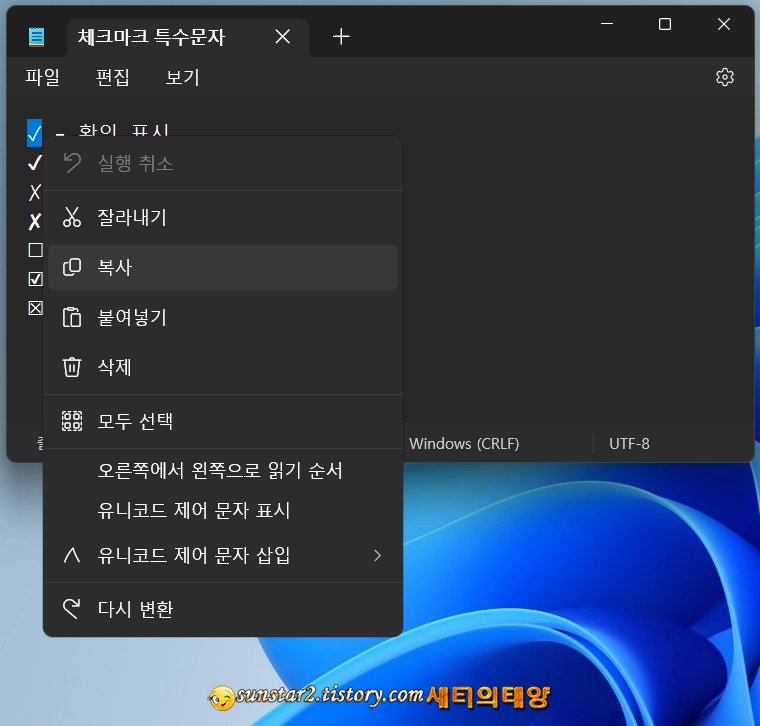This screenshot has height=726, width=760.
Task: Click the scissors cut icon
Action: click(72, 217)
